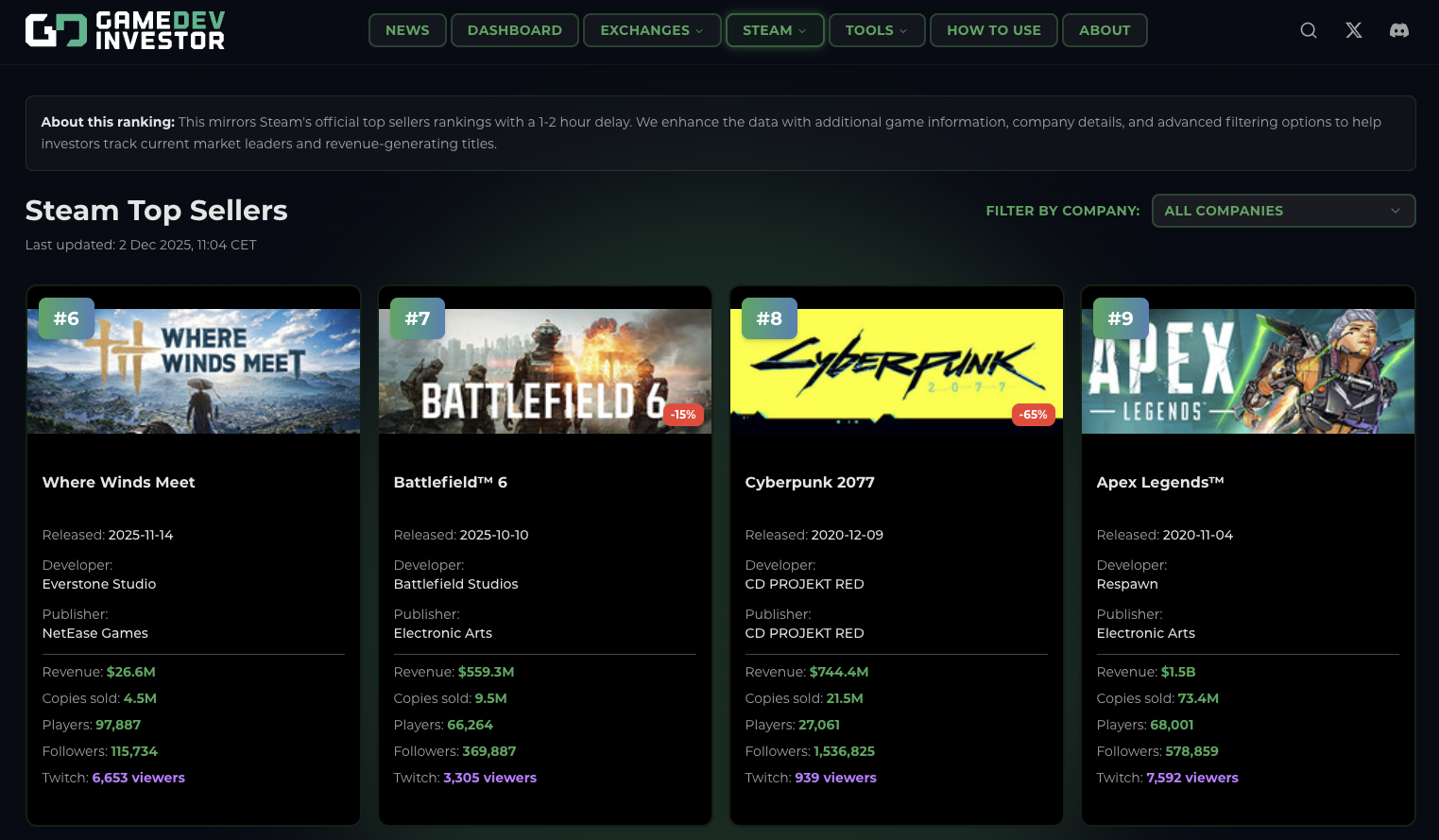Select the HOW TO USE menu item
Image resolution: width=1439 pixels, height=840 pixels.
(x=993, y=29)
